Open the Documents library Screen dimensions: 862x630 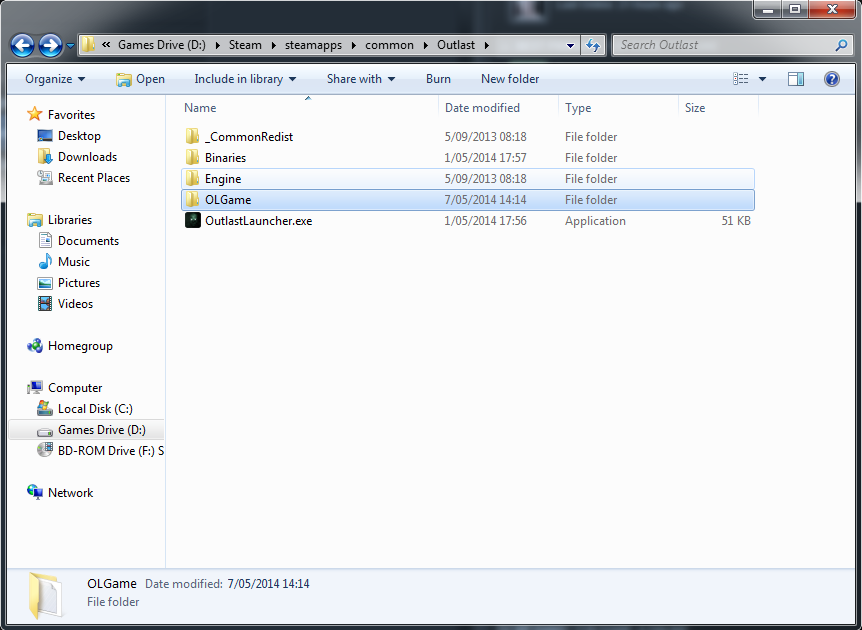(88, 241)
